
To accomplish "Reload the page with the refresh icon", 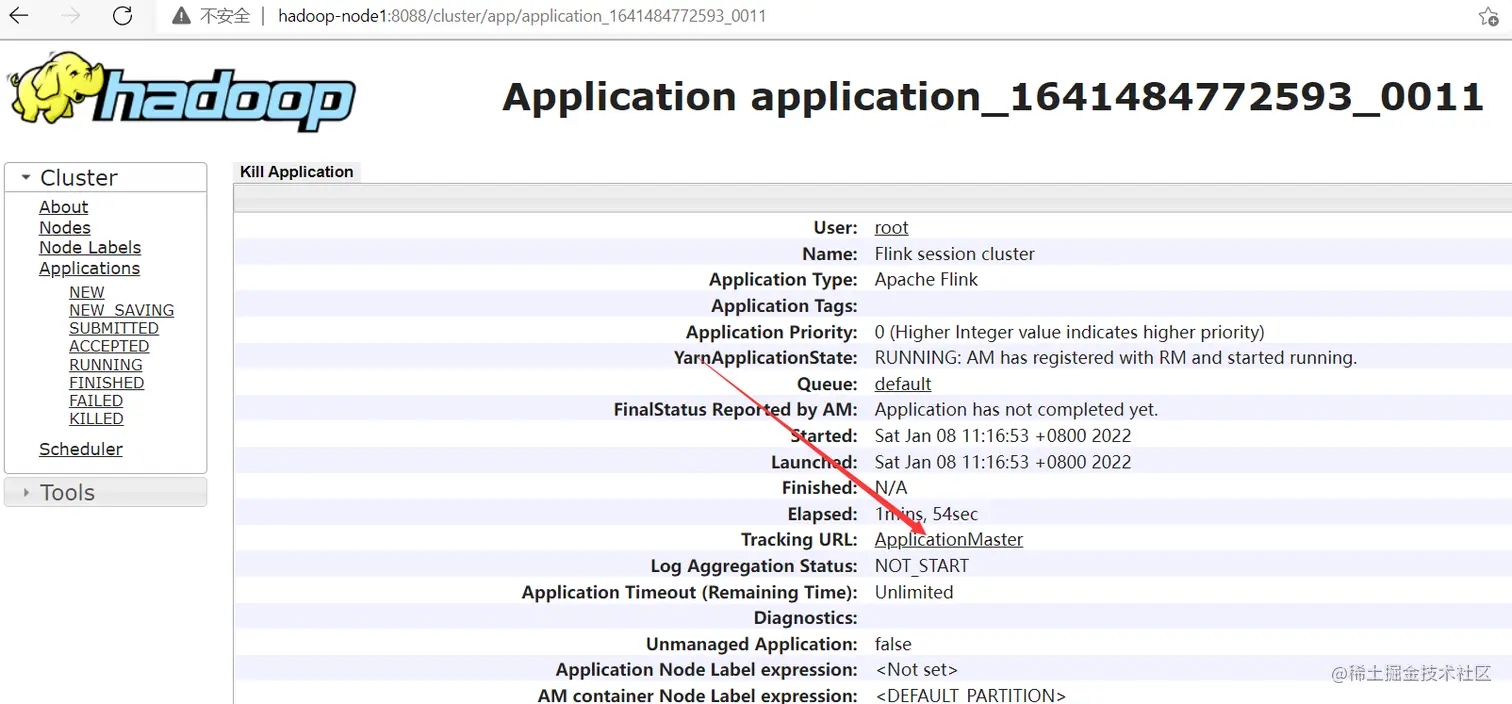I will tap(122, 16).
